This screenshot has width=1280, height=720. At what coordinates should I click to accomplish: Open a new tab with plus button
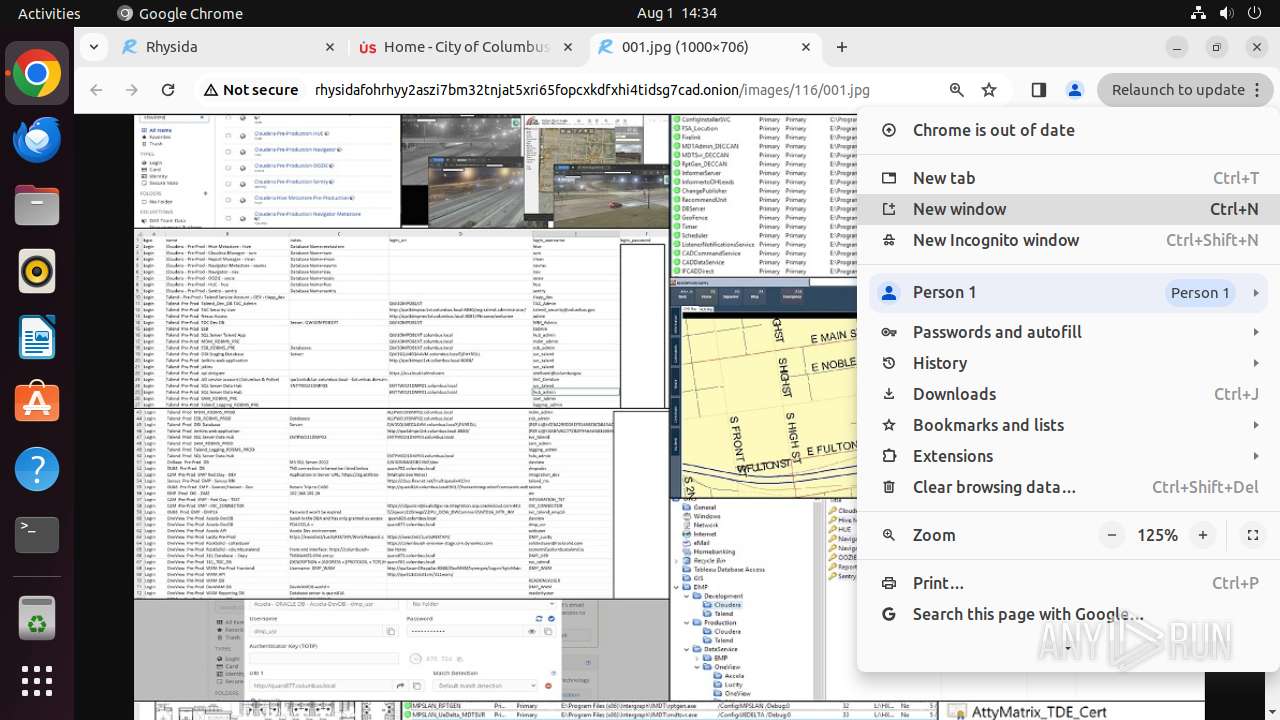pos(842,47)
